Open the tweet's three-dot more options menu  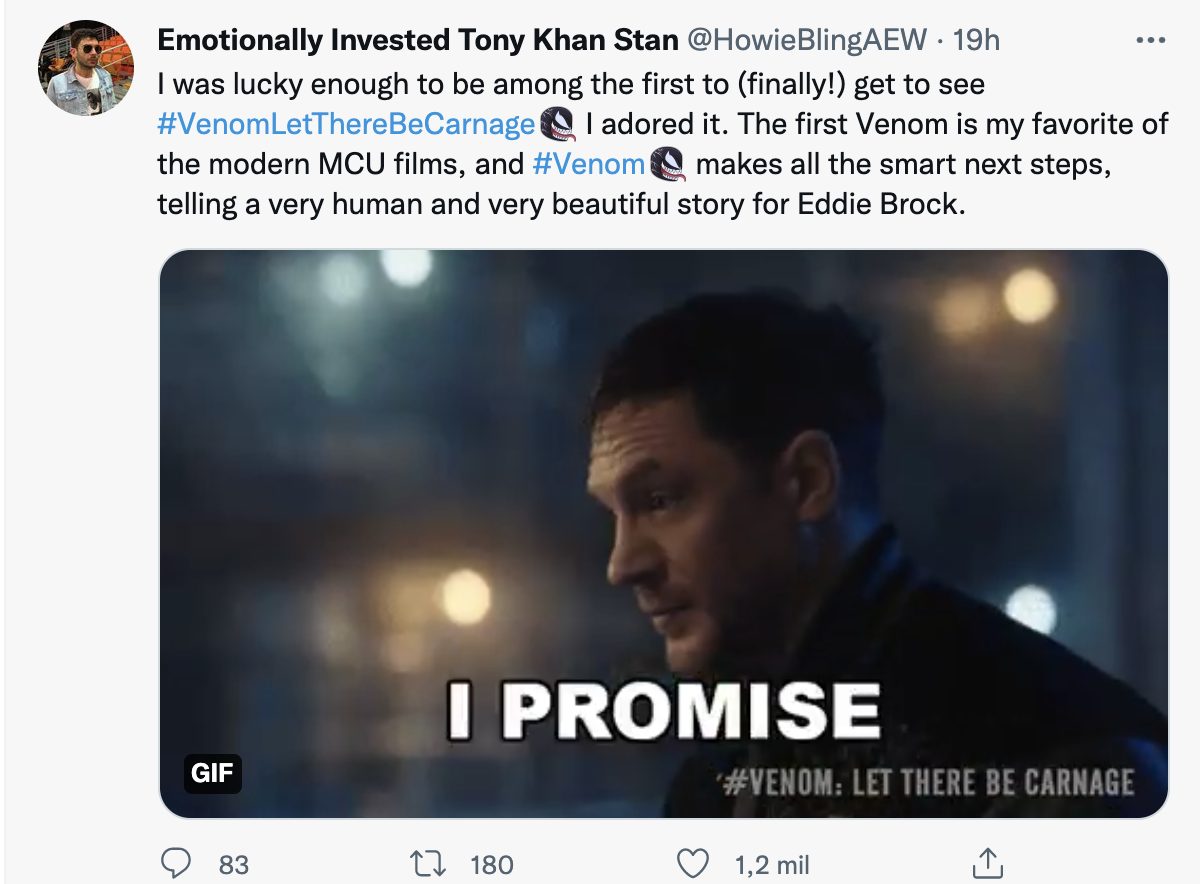coord(1151,41)
